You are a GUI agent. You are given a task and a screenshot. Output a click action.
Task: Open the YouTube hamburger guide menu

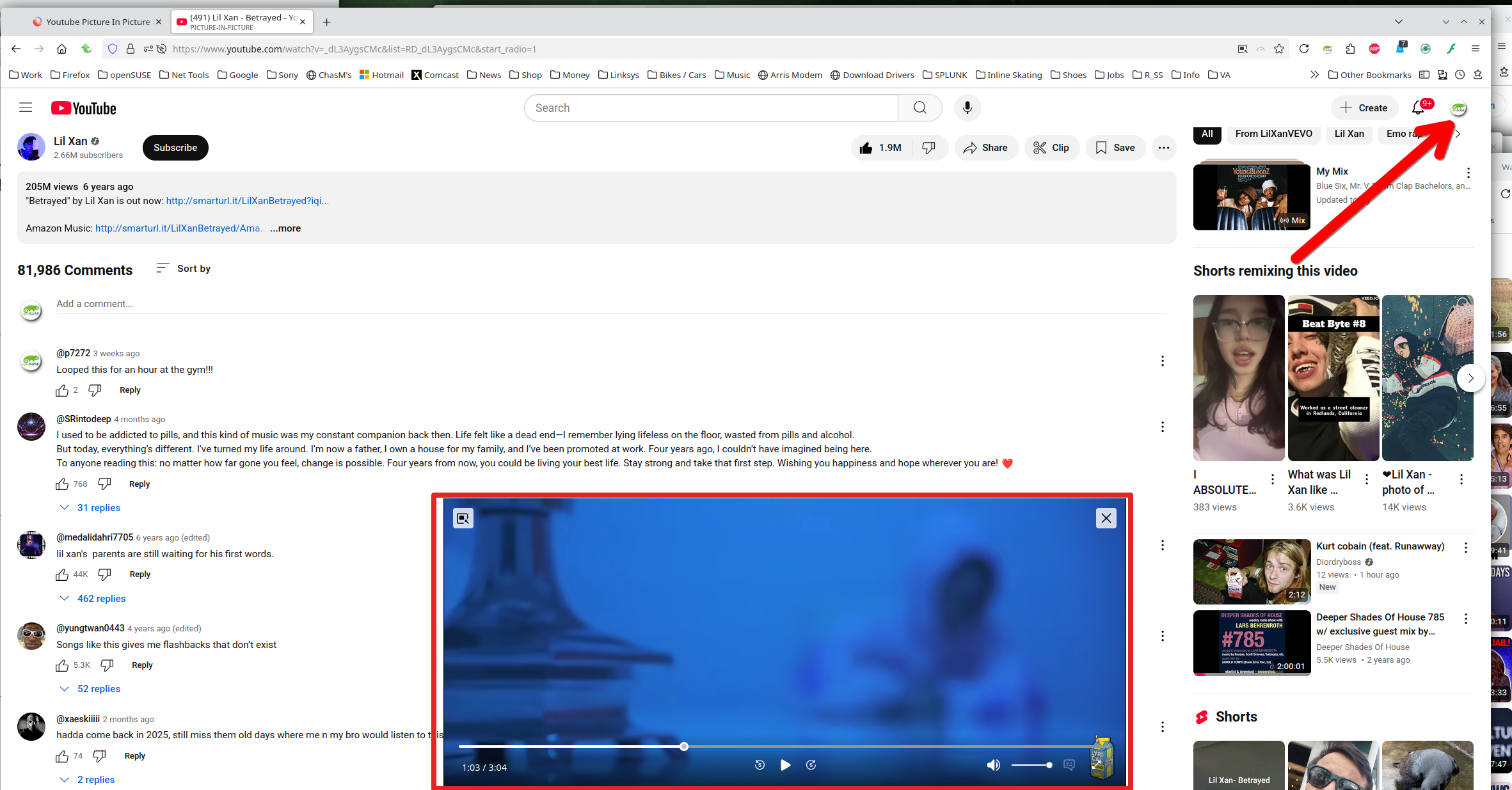[x=26, y=107]
